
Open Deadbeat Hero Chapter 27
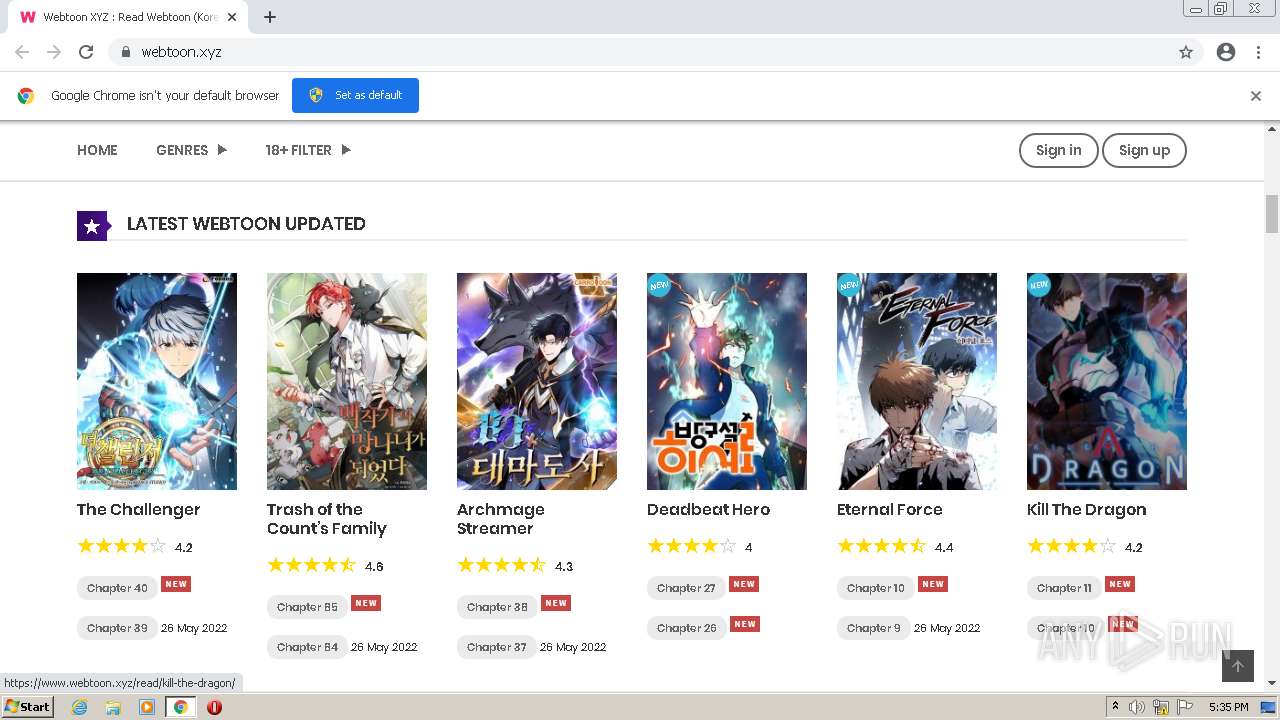686,588
